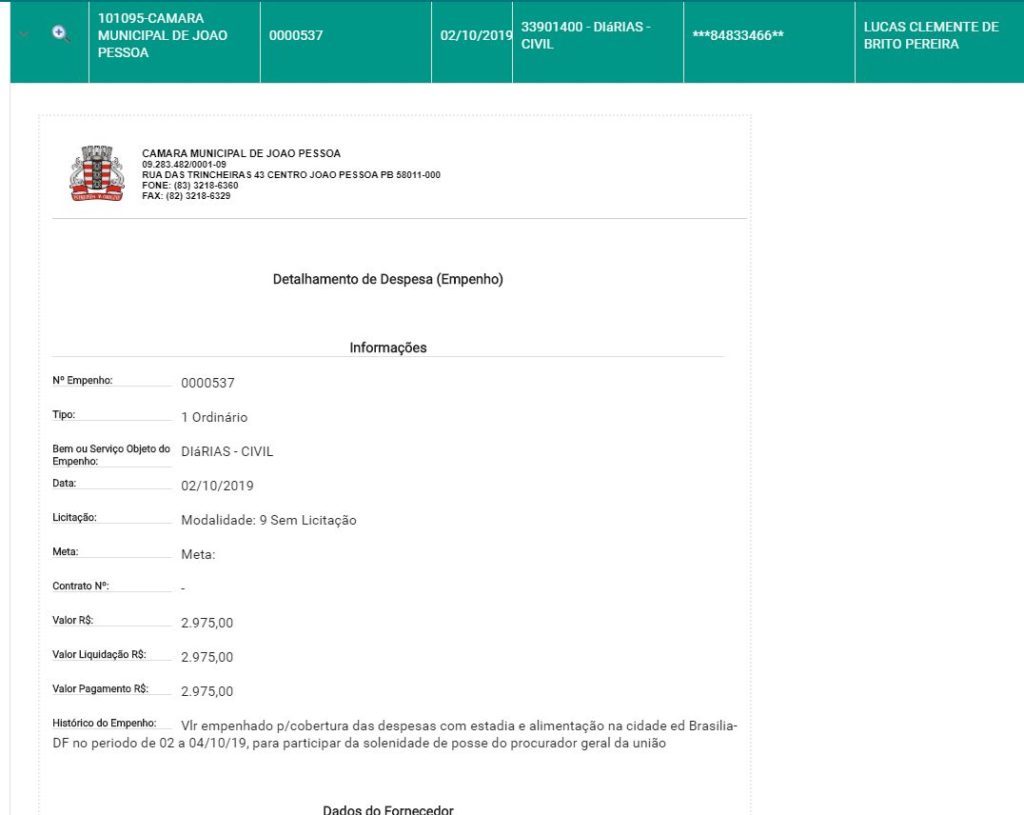Click the 'Contrato Nº:' field label
This screenshot has height=815, width=1024.
tap(80, 586)
